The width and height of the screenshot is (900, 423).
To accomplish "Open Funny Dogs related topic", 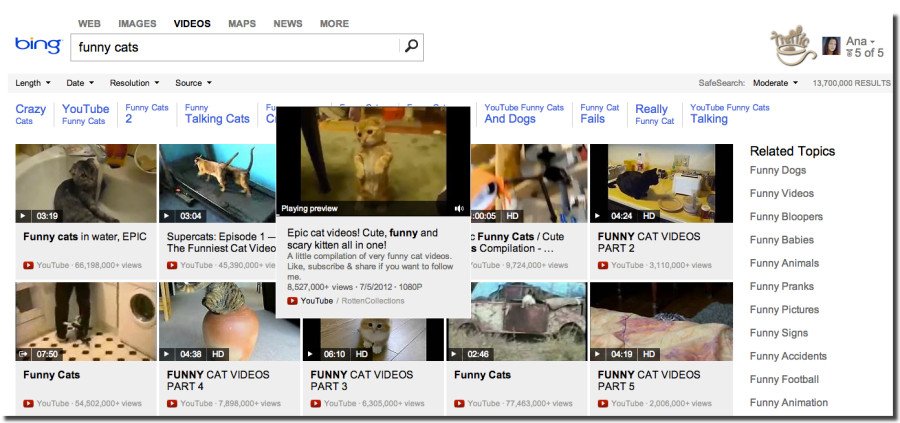I will tap(778, 170).
